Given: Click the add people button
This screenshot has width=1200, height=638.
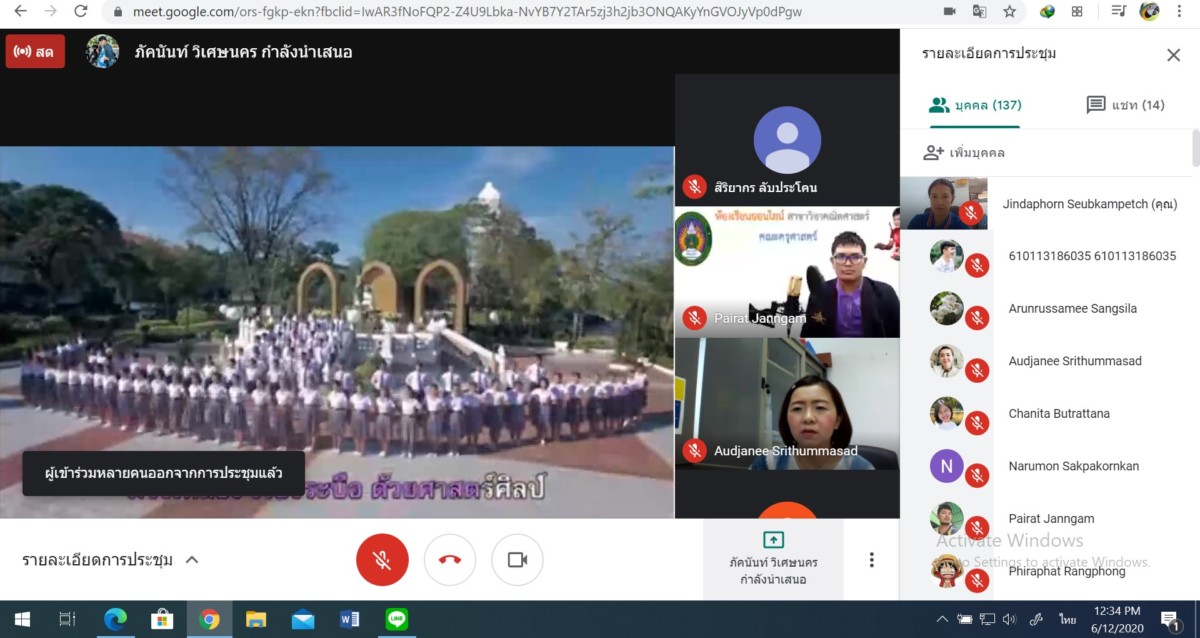Looking at the screenshot, I should click(964, 153).
